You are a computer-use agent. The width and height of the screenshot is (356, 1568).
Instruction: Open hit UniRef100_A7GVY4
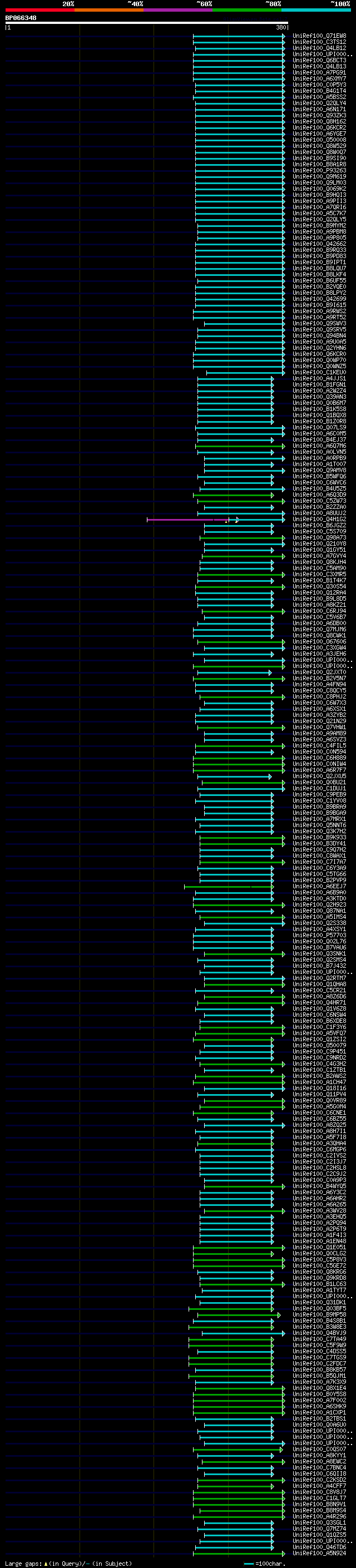(319, 556)
